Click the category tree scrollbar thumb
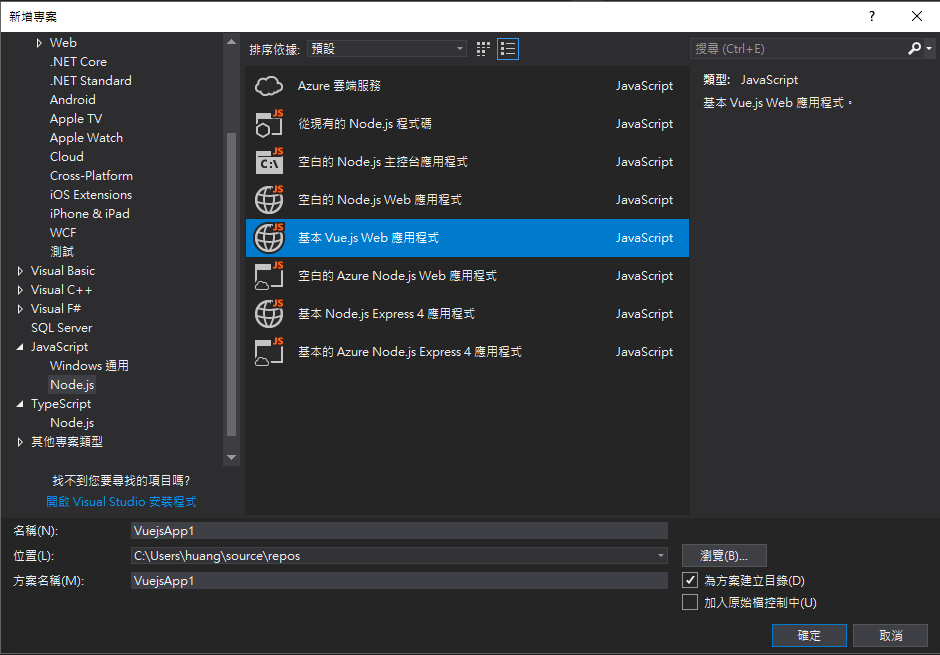The image size is (940, 655). click(231, 284)
